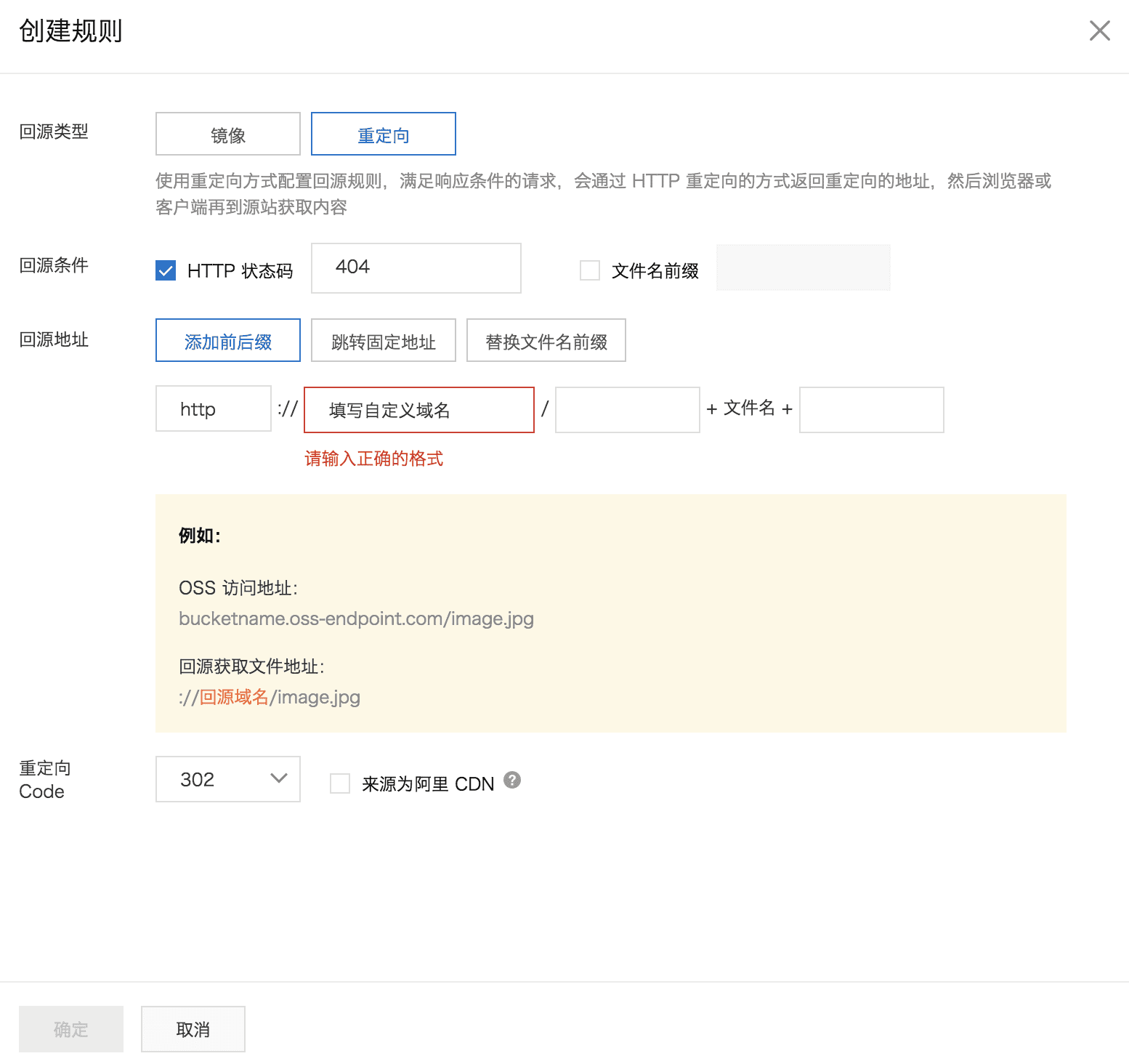This screenshot has width=1129, height=1064.
Task: Click the help question mark next to 来源为阿里 CDN
Action: tap(512, 780)
